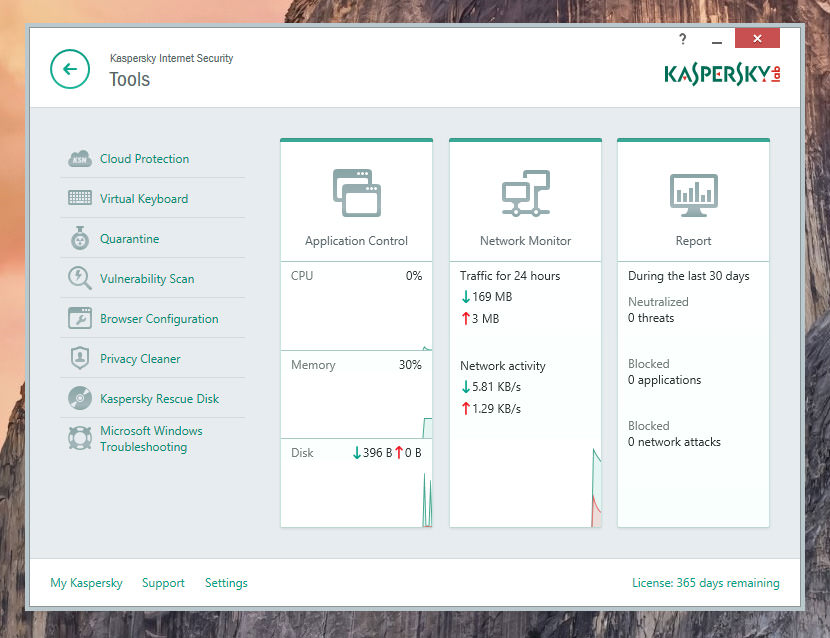This screenshot has width=830, height=638.
Task: Click the Vulnerability Scan magnifier icon
Action: [80, 278]
